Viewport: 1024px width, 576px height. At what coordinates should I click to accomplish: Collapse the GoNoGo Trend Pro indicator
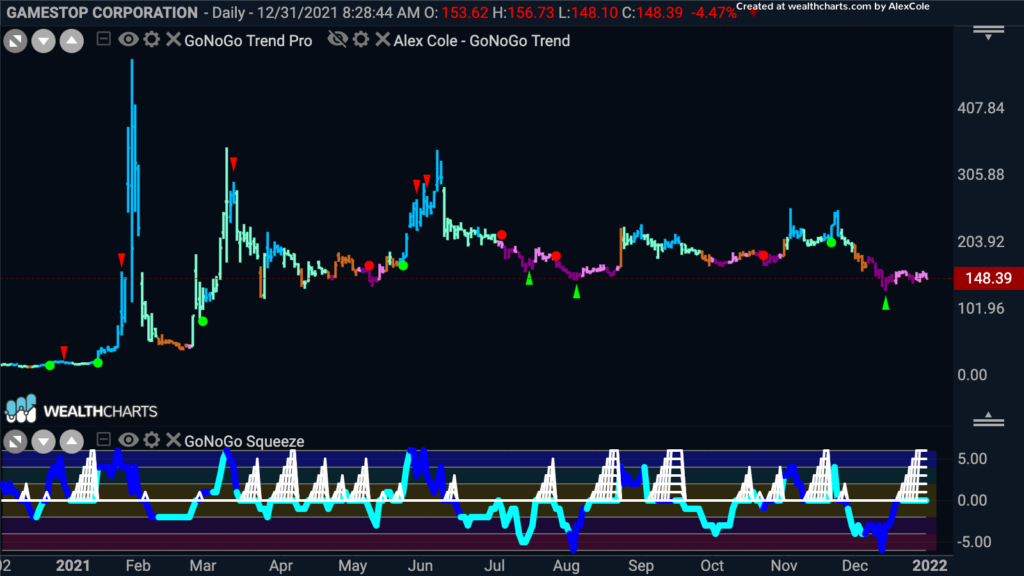pyautogui.click(x=103, y=39)
